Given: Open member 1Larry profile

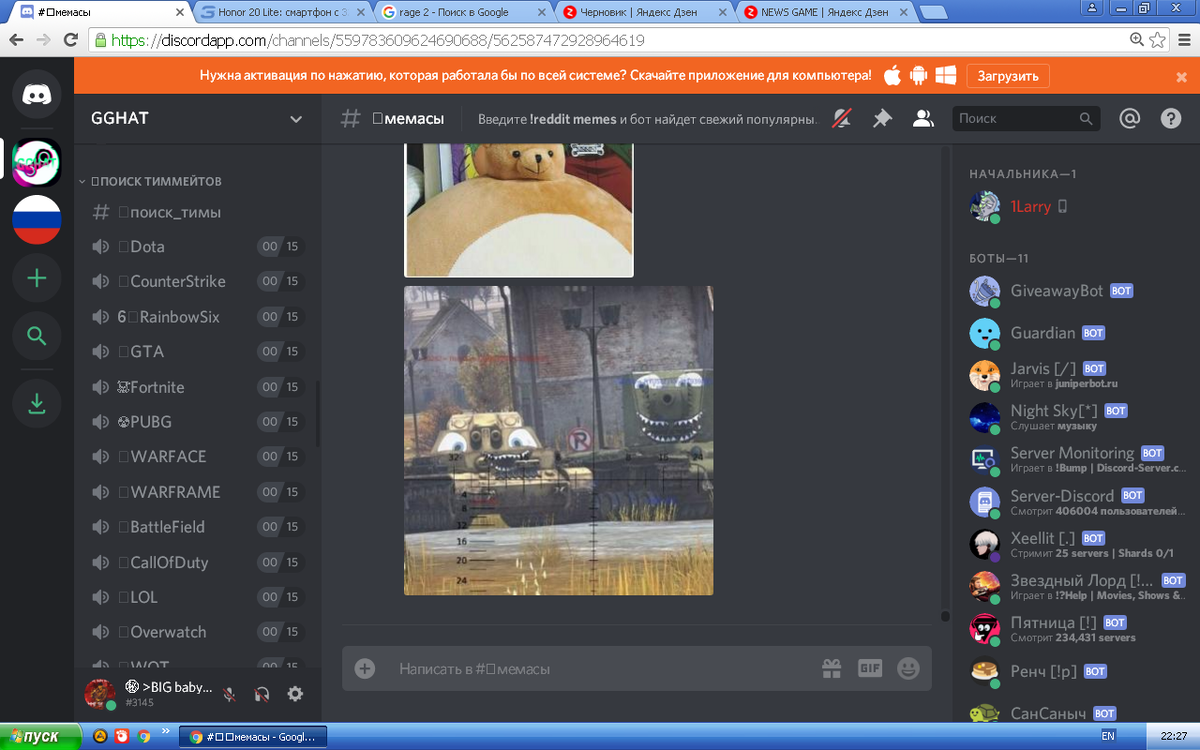Looking at the screenshot, I should tap(1075, 206).
